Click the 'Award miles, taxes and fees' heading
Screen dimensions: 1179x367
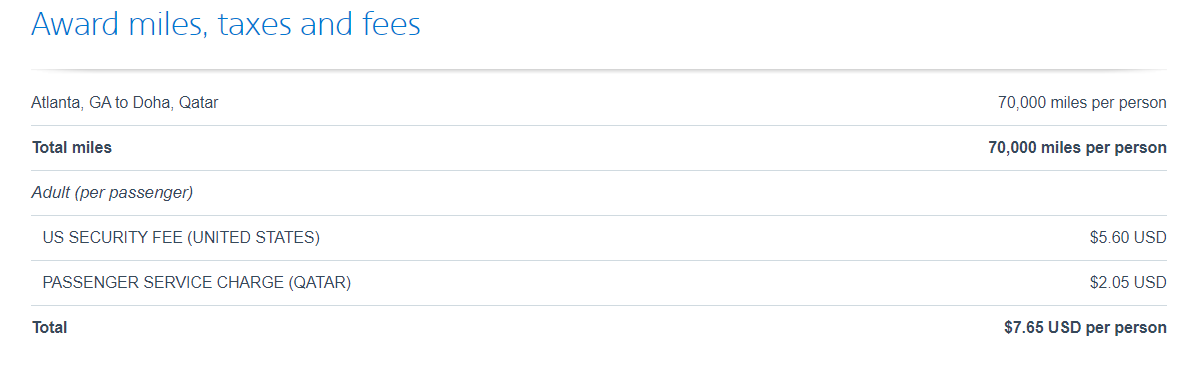pos(226,24)
